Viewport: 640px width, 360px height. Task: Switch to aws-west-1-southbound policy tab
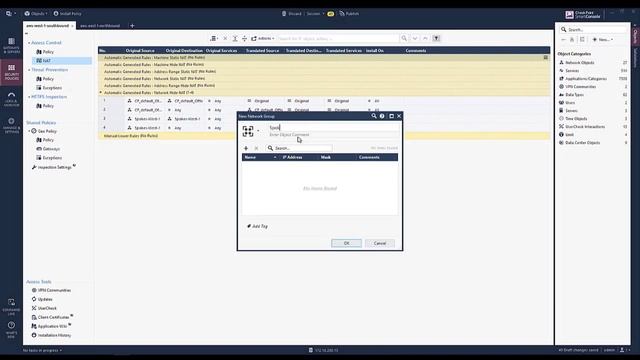tap(48, 25)
